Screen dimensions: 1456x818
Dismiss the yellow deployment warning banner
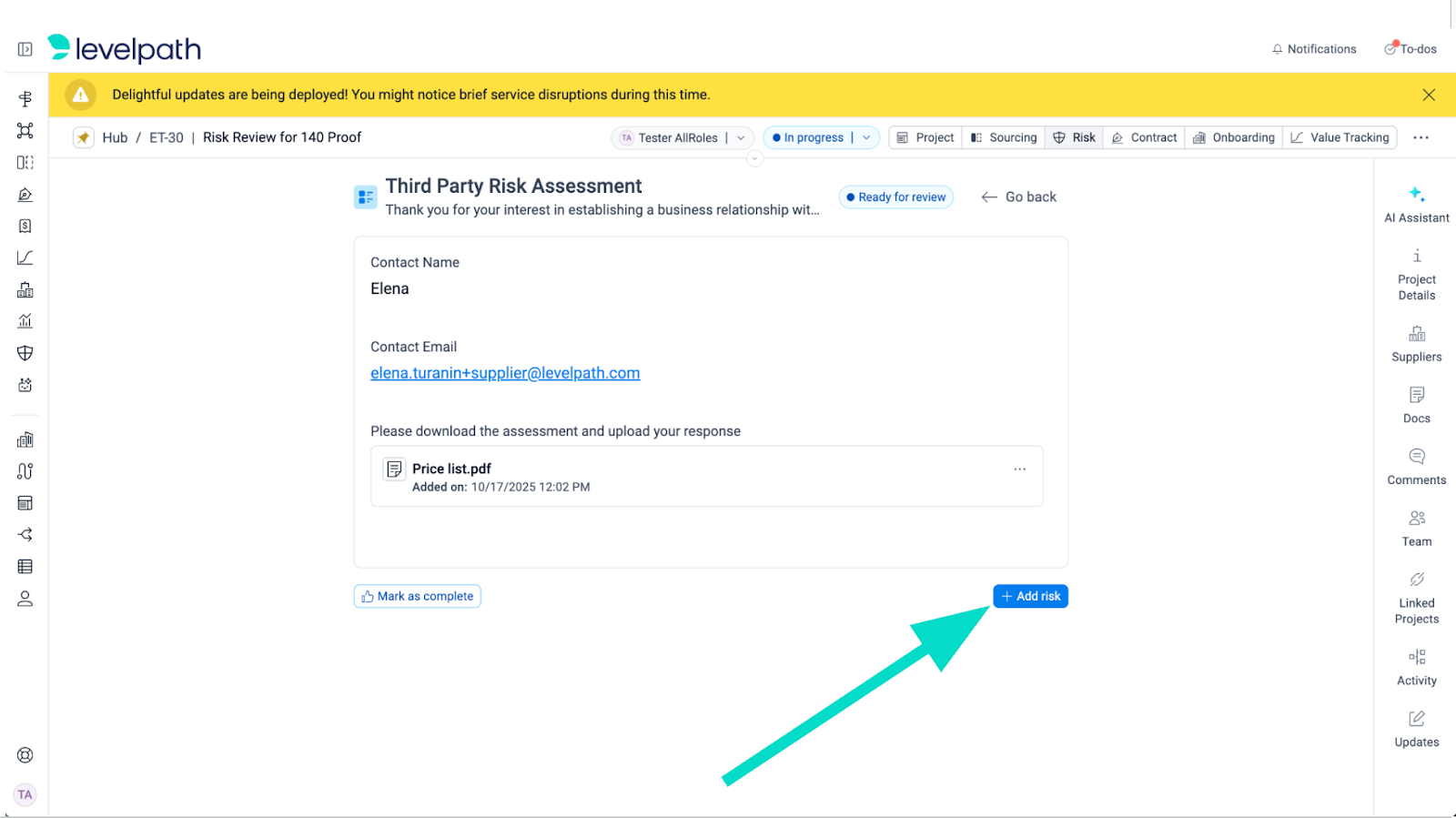point(1429,95)
